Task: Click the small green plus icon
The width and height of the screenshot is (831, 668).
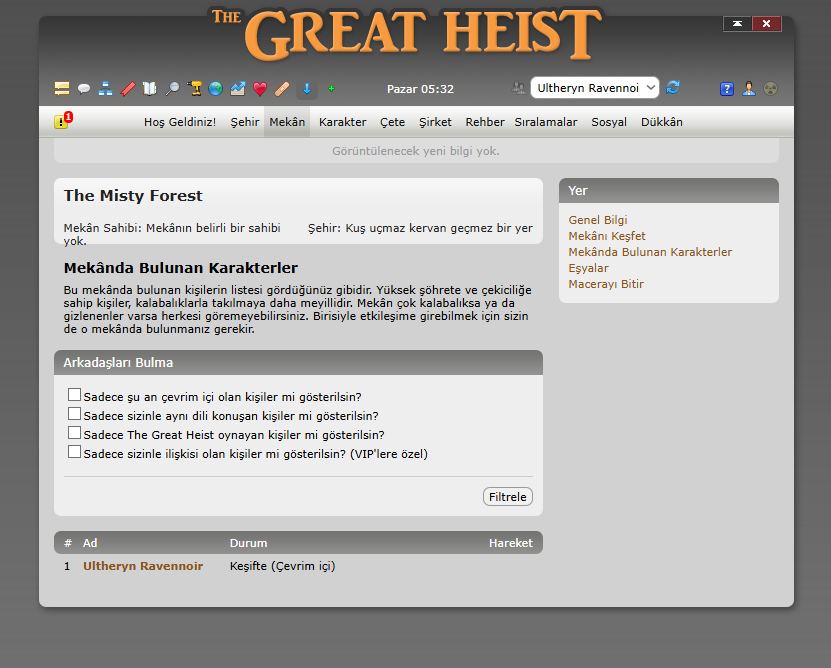Action: [331, 89]
